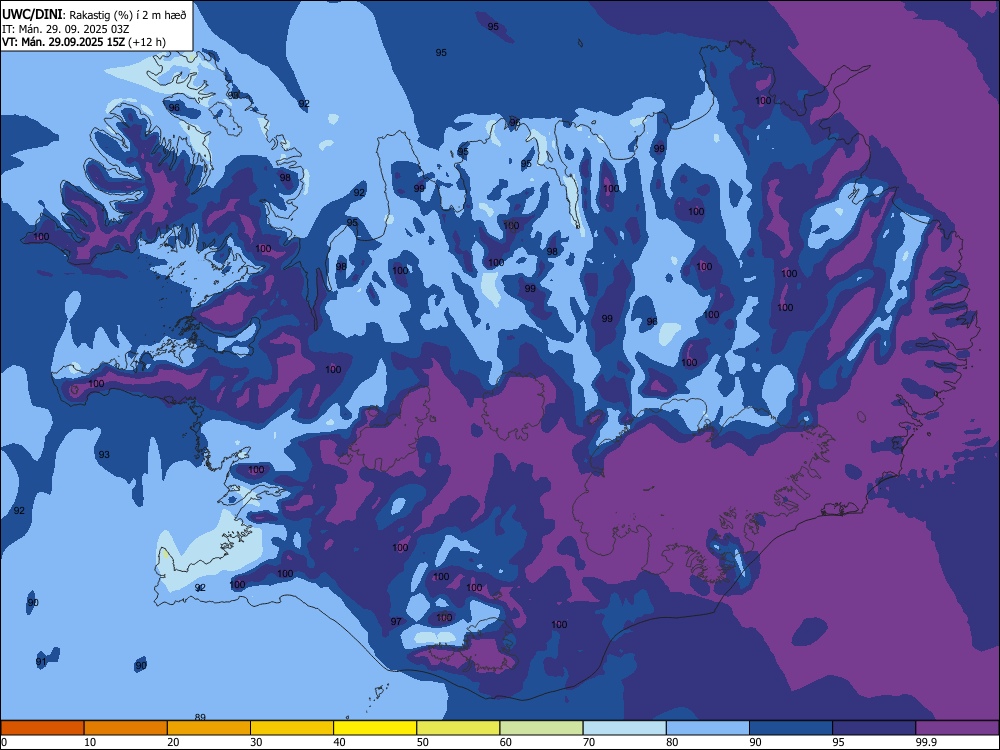Click the "0" legend scale label
Viewport: 1000px width, 750px height.
5,742
